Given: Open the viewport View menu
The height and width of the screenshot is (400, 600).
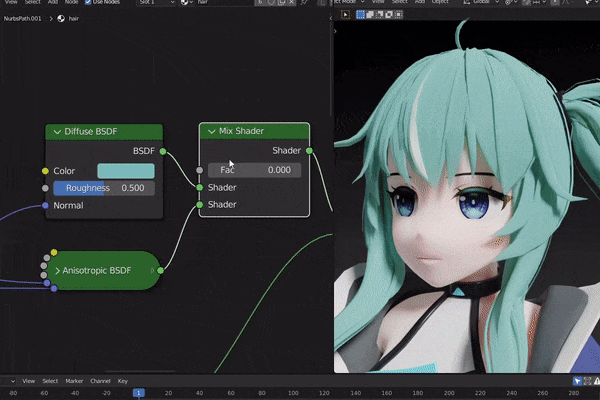Looking at the screenshot, I should coord(378,2).
